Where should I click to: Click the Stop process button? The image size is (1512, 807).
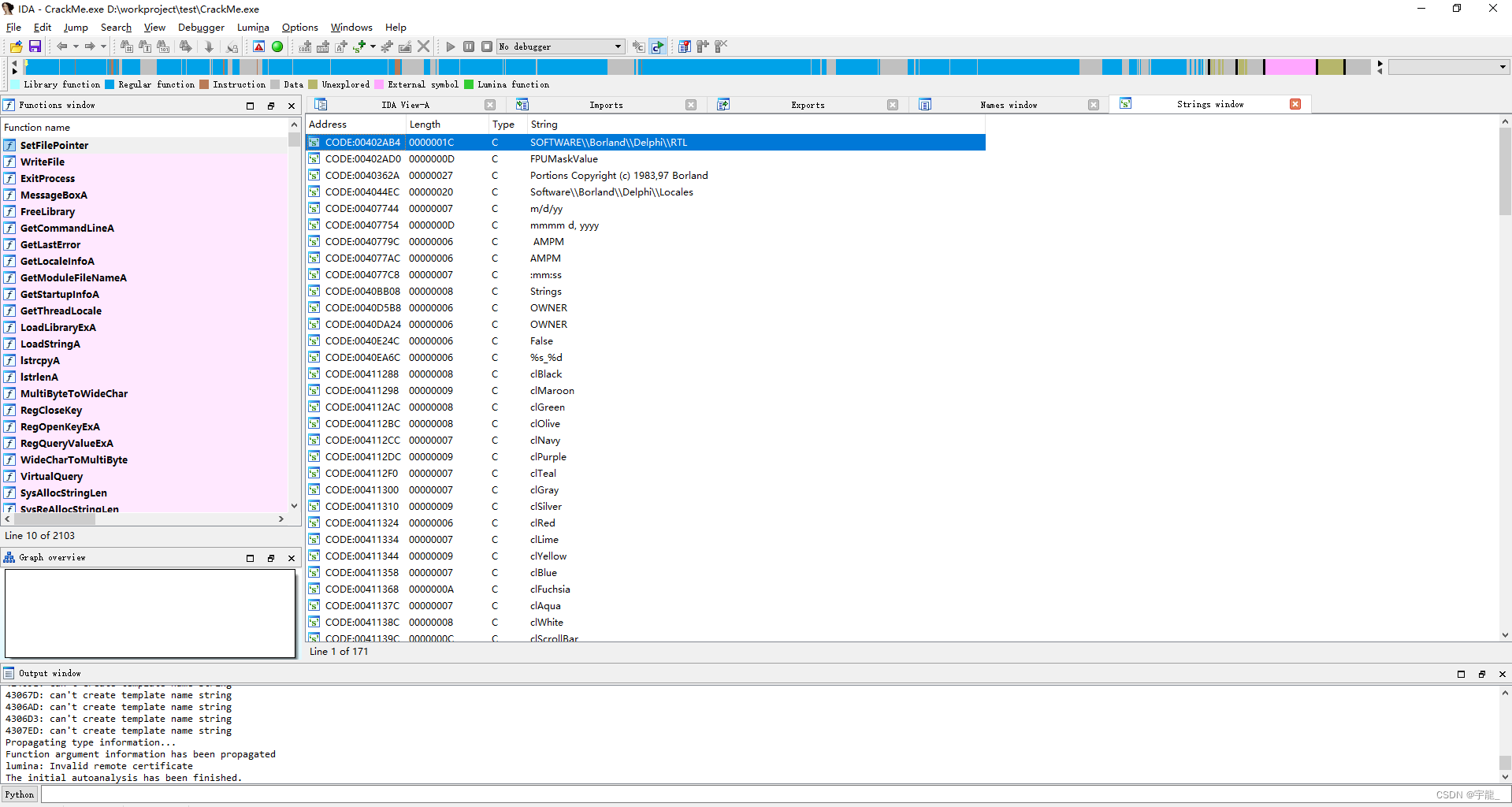tap(487, 46)
